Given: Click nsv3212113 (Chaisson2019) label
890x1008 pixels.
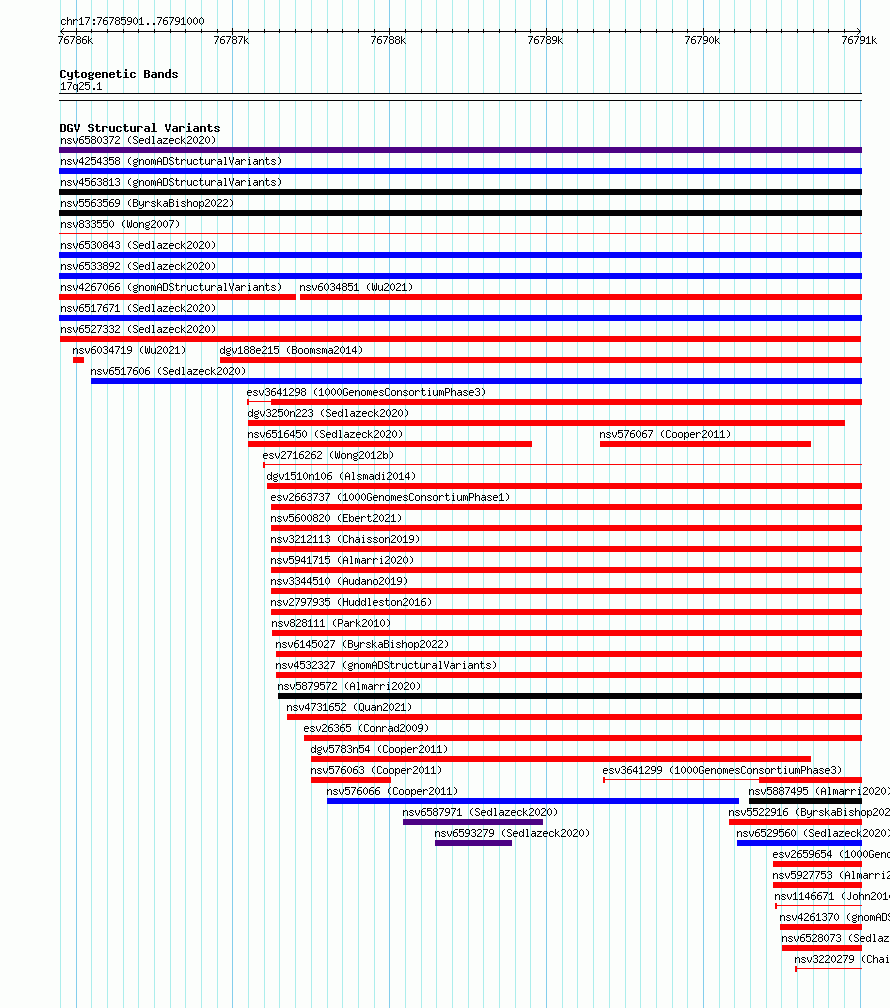Looking at the screenshot, I should point(345,539).
